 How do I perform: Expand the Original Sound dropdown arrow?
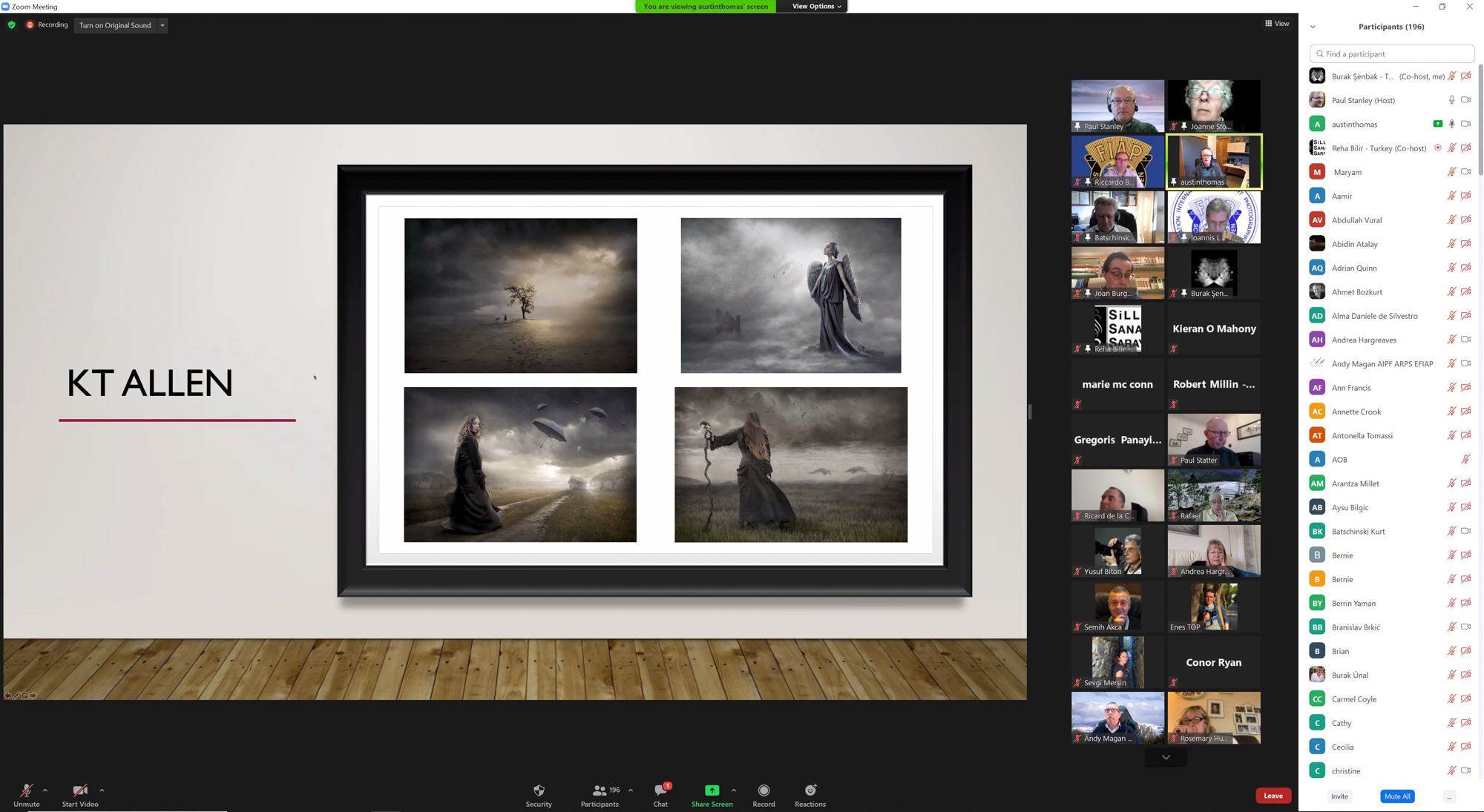pyautogui.click(x=162, y=25)
